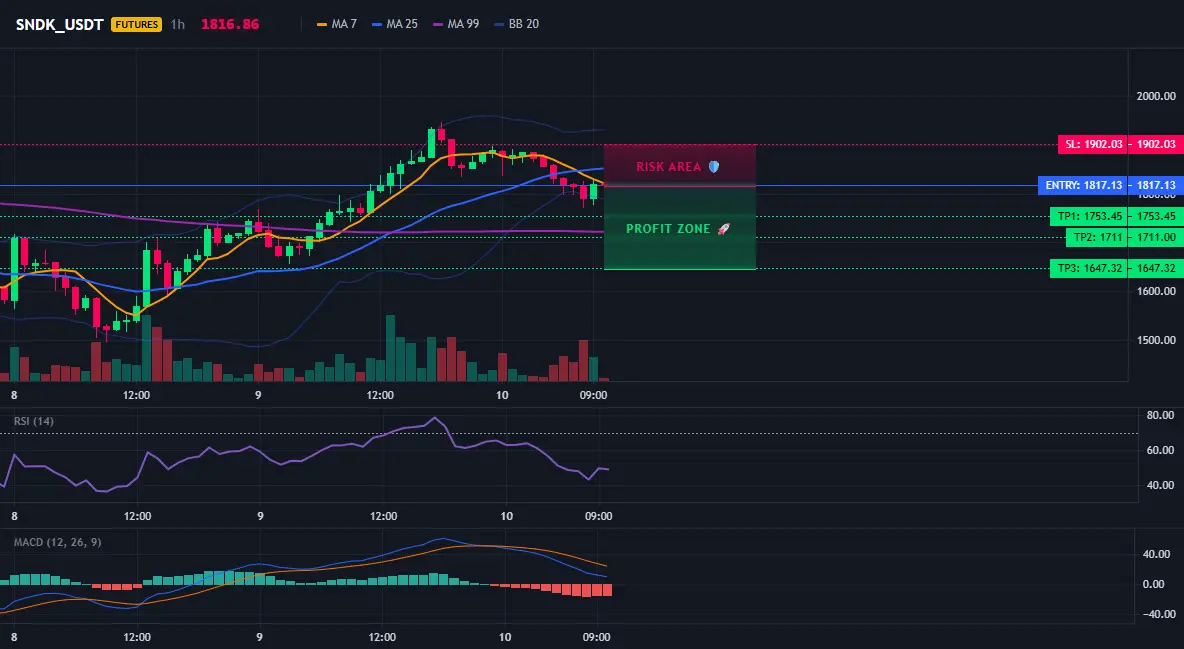Click the shield icon in RISK AREA

pyautogui.click(x=714, y=166)
